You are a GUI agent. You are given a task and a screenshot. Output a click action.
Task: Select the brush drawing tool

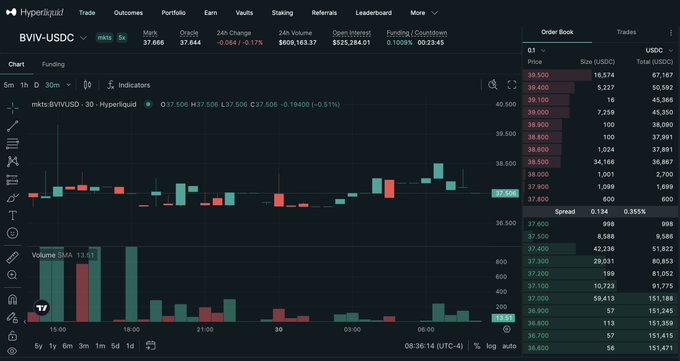13,198
